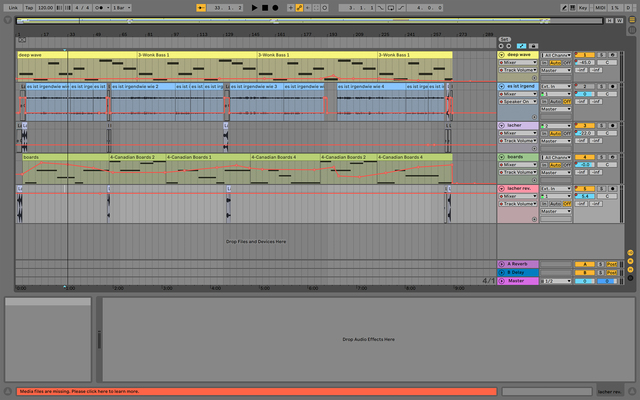Click the Tap tempo button
Screen dimensions: 640x400
click(x=29, y=7)
